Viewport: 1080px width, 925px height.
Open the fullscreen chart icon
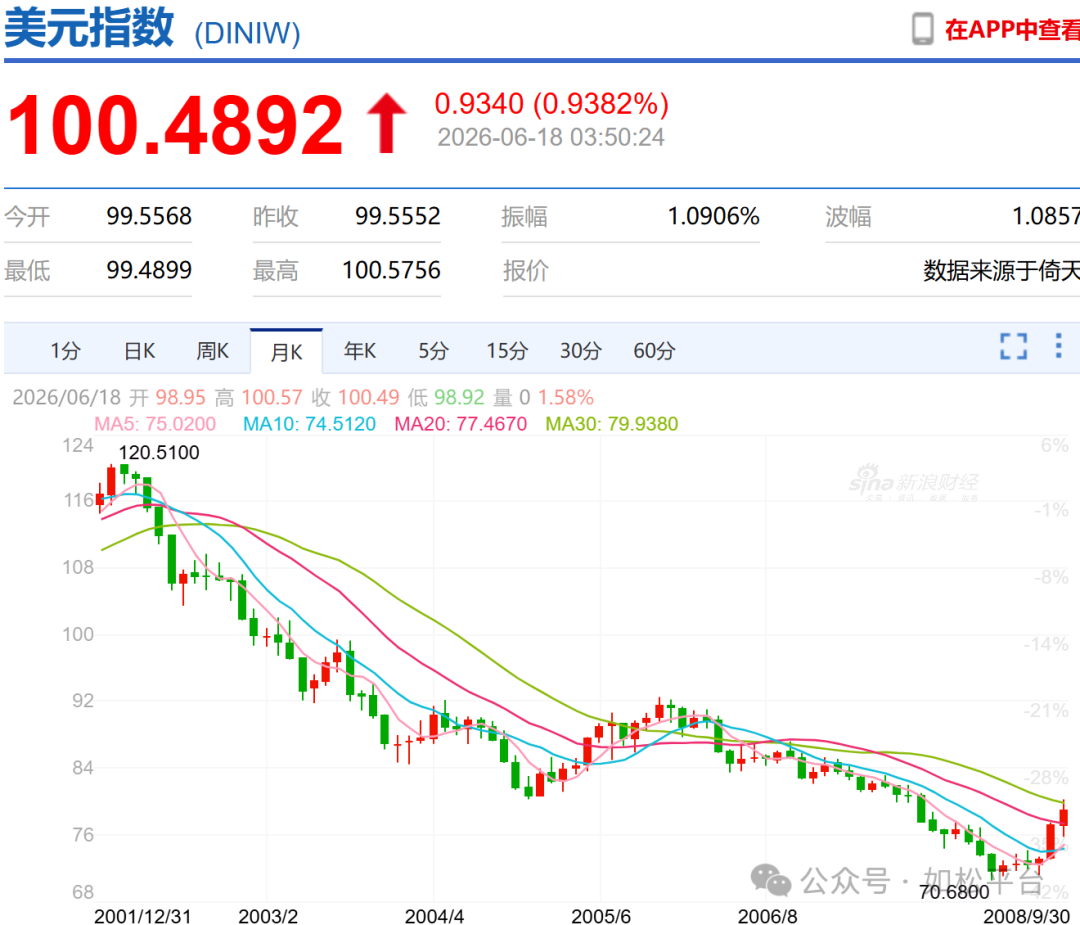1013,346
